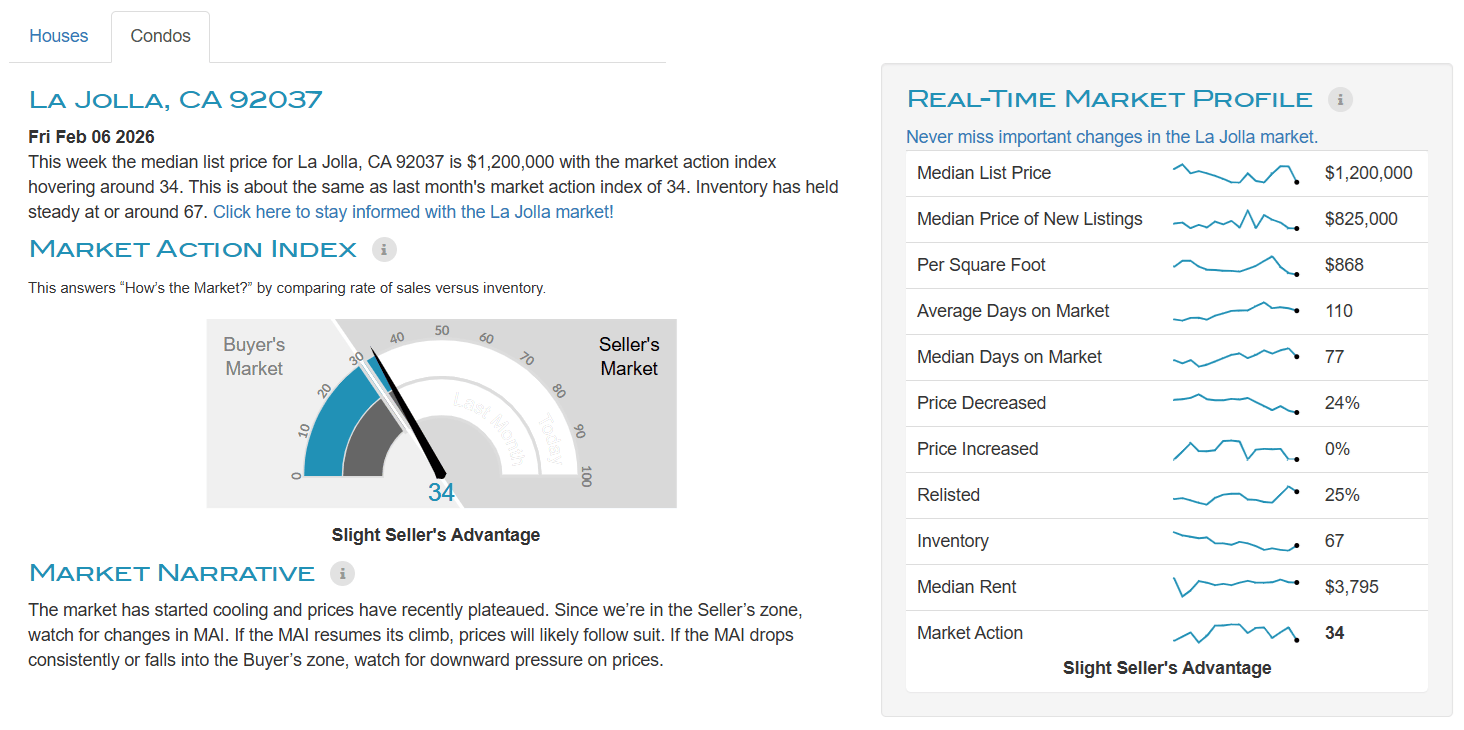Click the Inventory sparkline chart

click(1235, 541)
